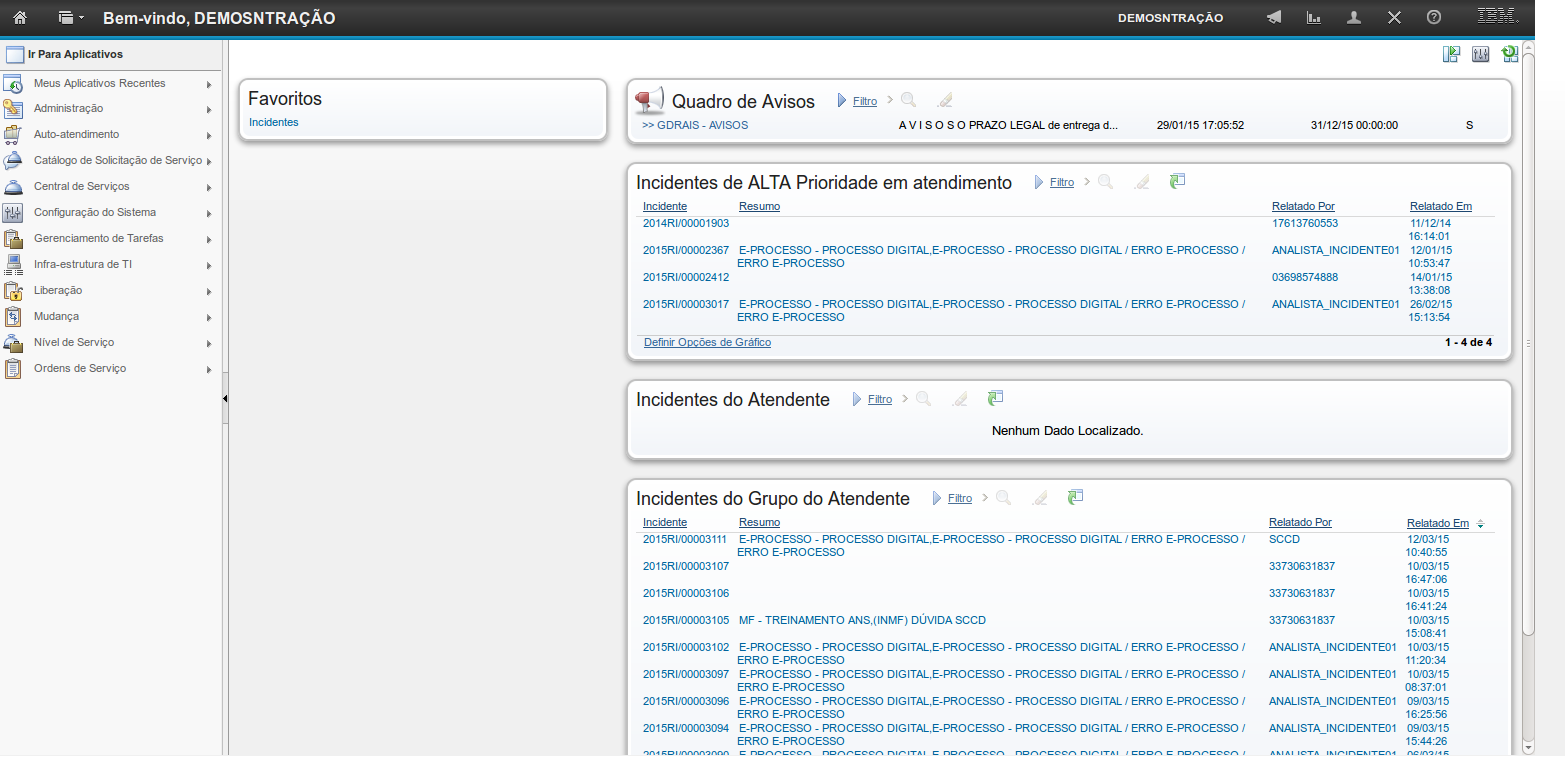Screen dimensions: 1565x760
Task: Expand the Administração submenu arrow
Action: (x=209, y=109)
